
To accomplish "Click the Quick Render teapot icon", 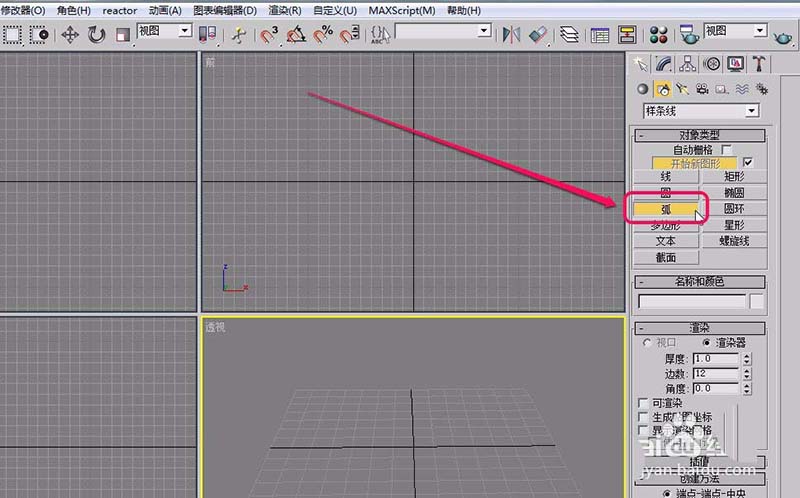I will pyautogui.click(x=782, y=37).
